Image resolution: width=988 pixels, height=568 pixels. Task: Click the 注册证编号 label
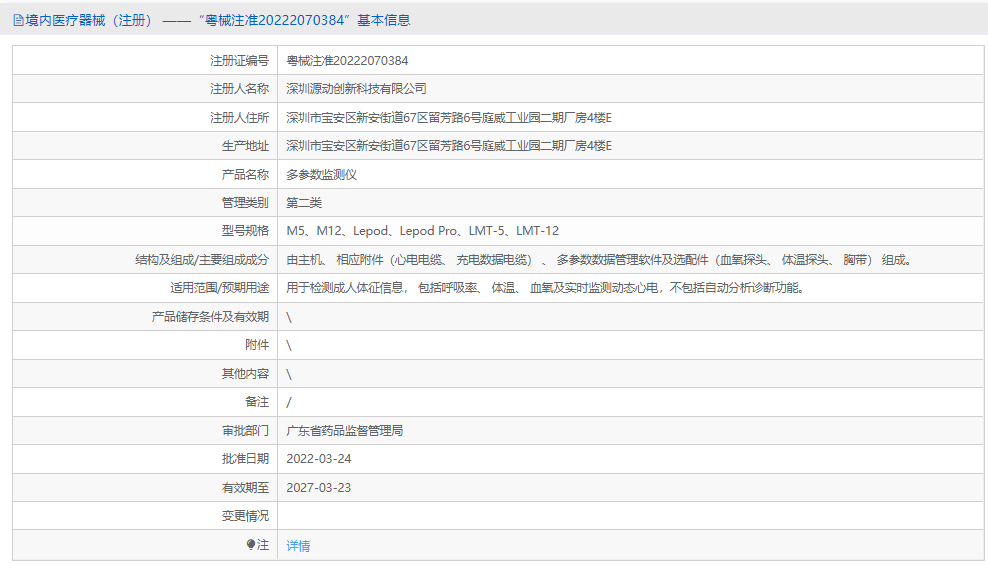click(239, 61)
